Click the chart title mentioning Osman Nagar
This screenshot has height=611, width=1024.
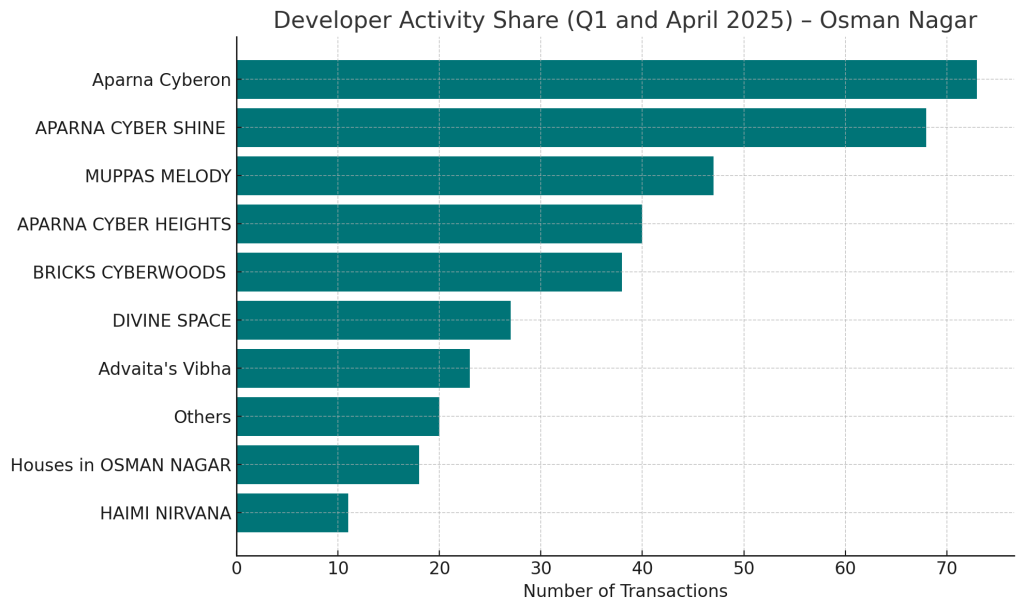click(625, 20)
